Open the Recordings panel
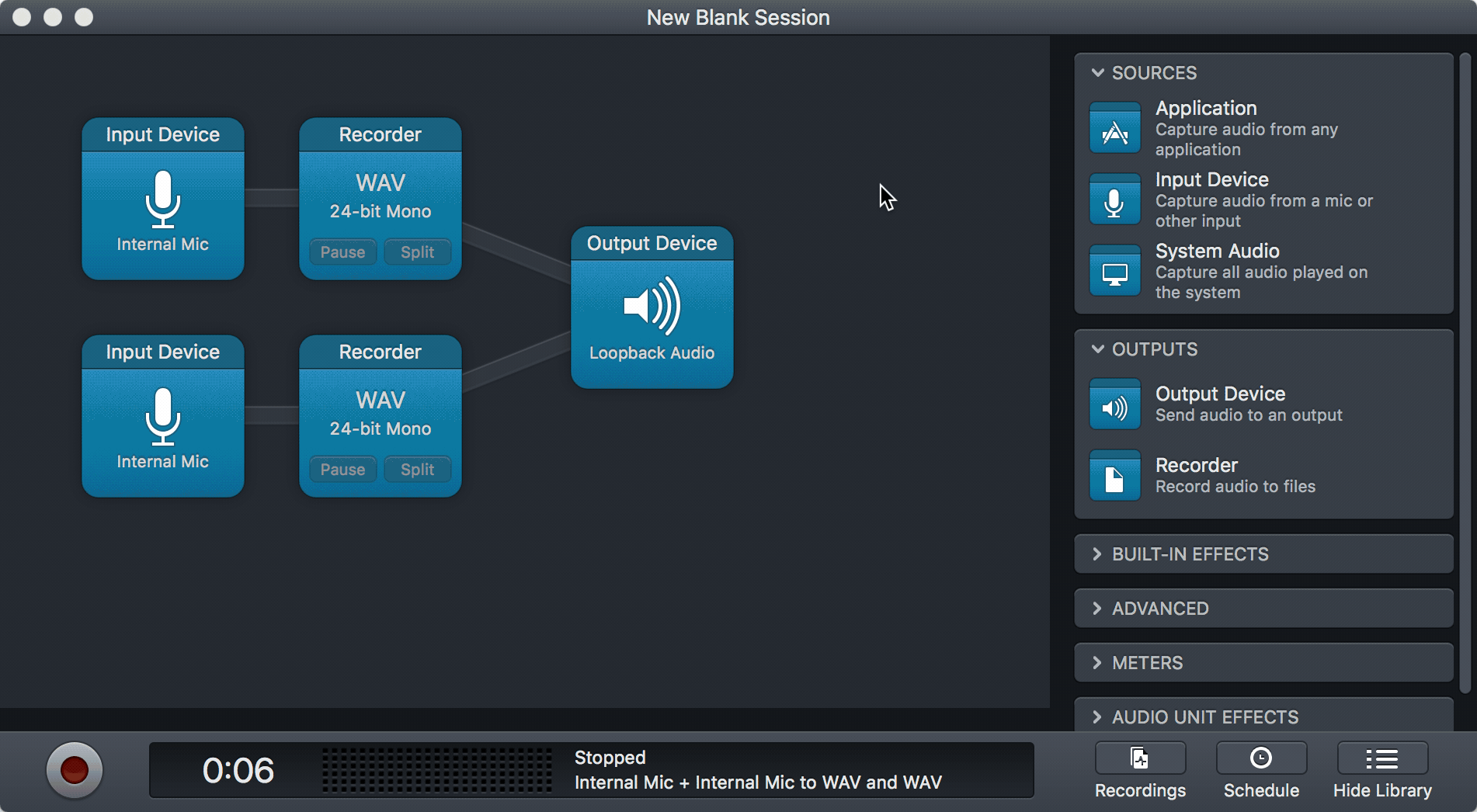The width and height of the screenshot is (1477, 812). pos(1140,758)
